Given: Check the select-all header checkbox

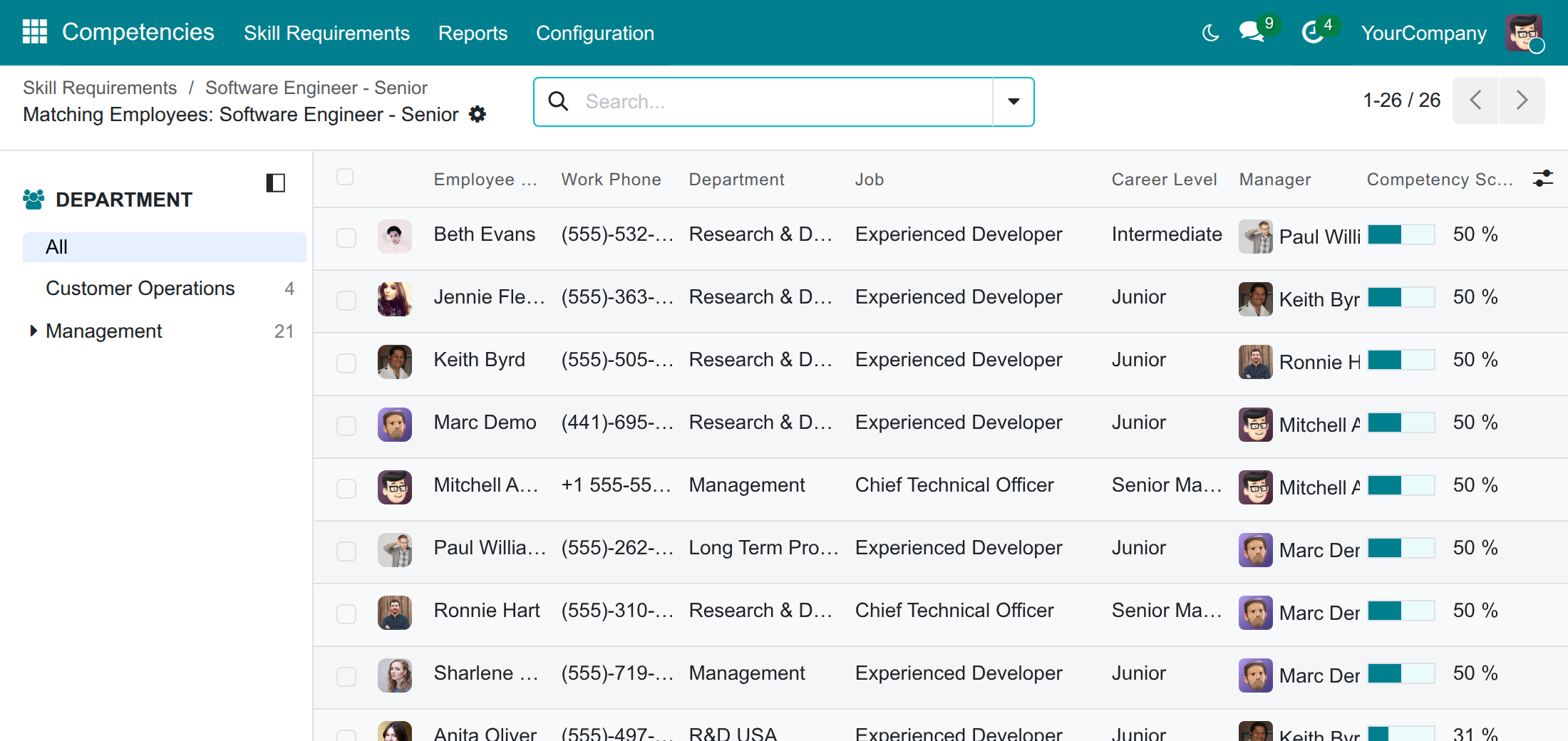Looking at the screenshot, I should coord(345,177).
